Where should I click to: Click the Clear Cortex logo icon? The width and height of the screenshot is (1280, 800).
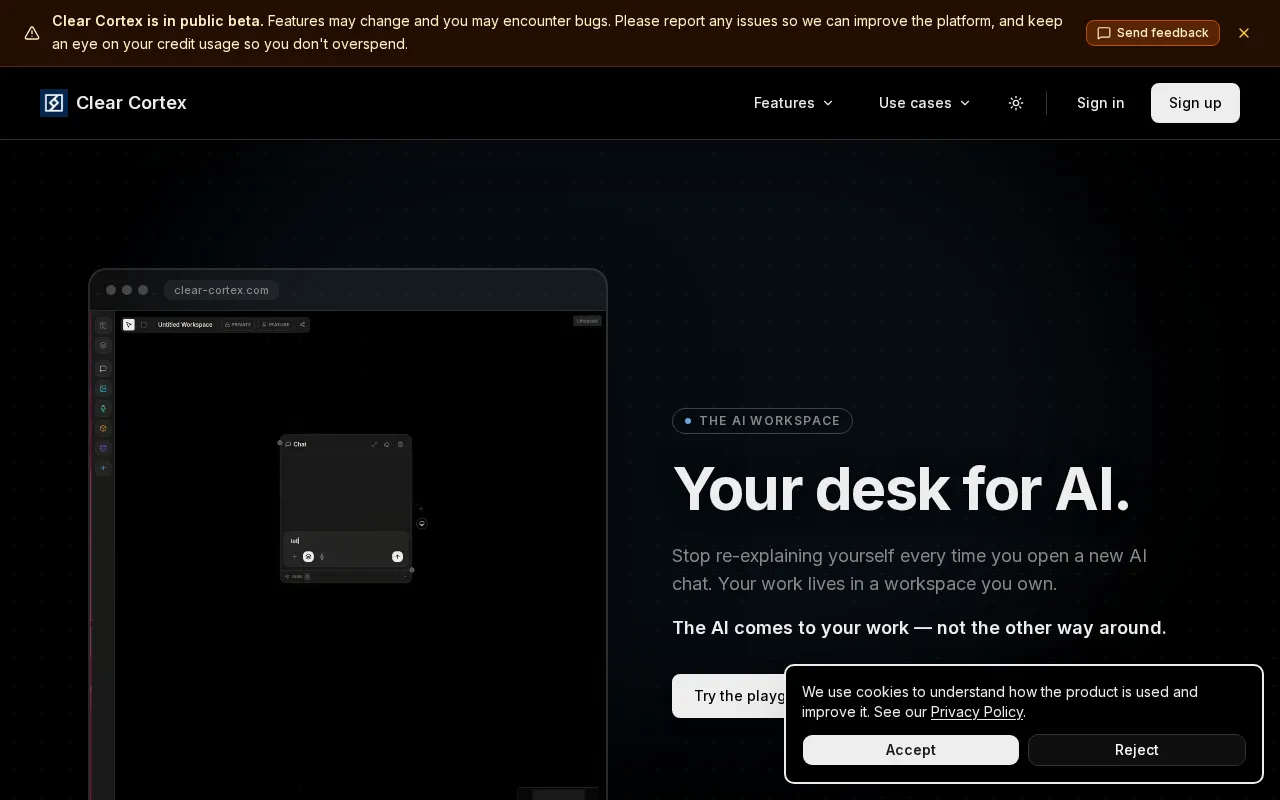(54, 103)
